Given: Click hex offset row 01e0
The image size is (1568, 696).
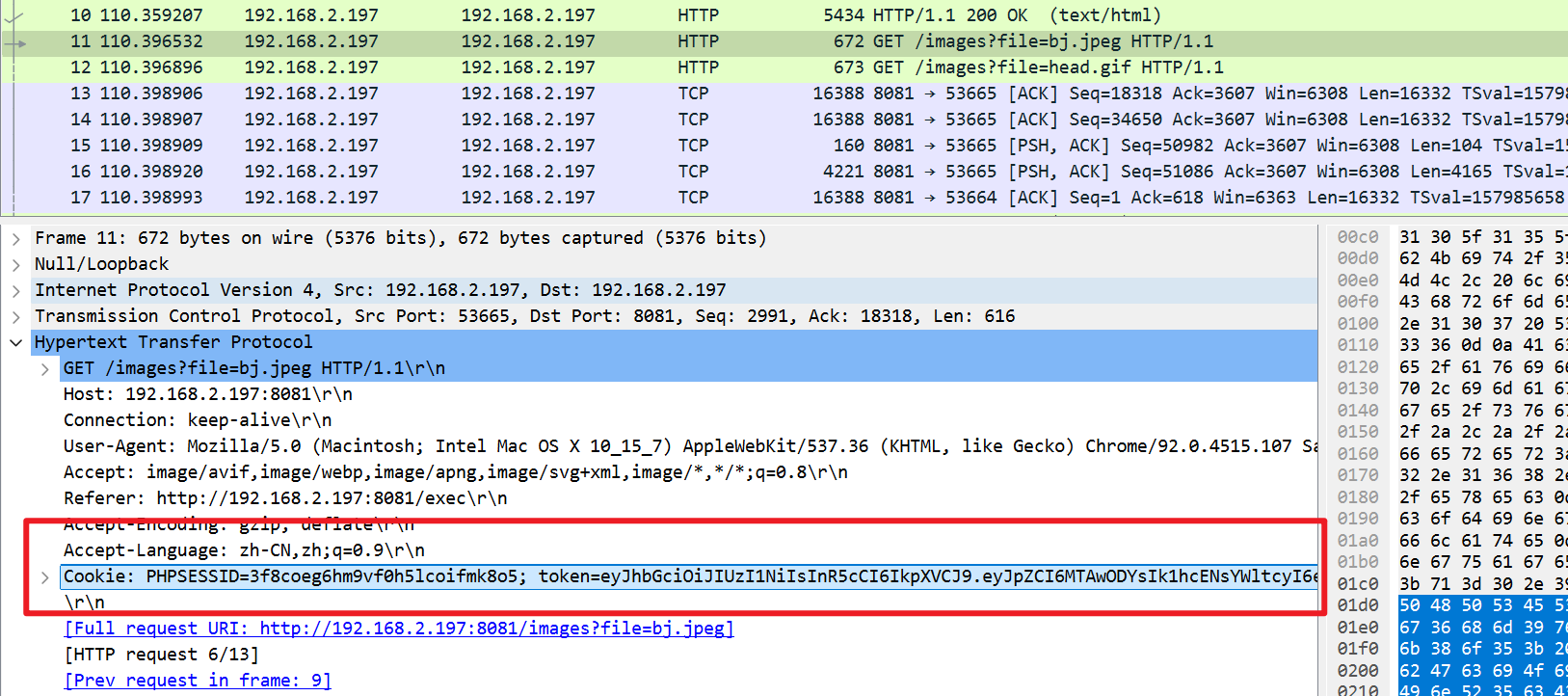Looking at the screenshot, I should [x=1358, y=628].
